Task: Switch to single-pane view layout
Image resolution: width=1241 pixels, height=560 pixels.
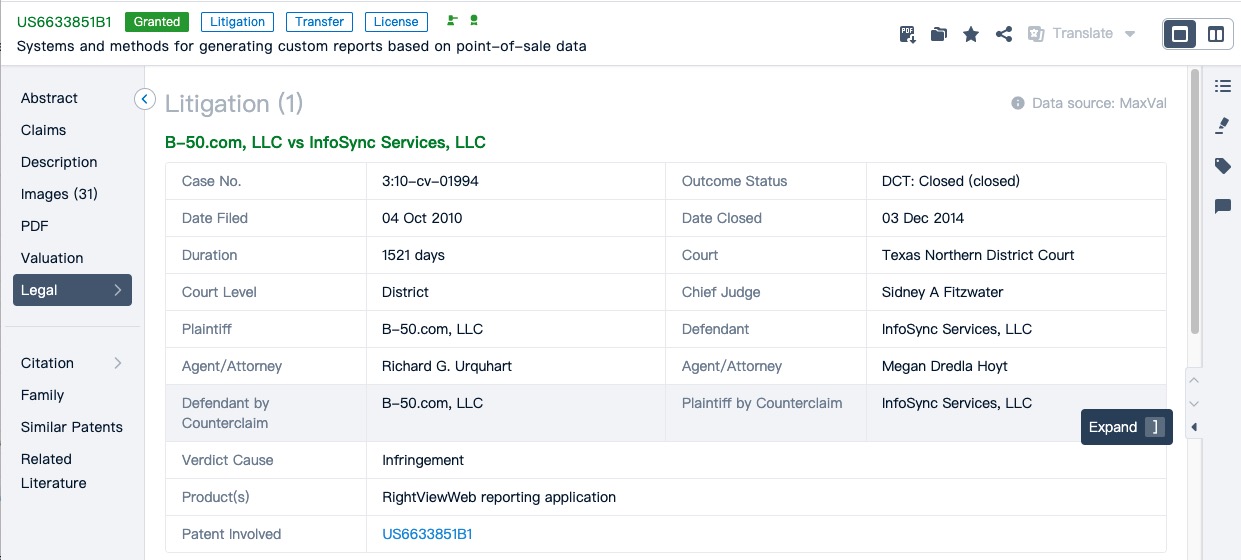Action: click(1180, 34)
